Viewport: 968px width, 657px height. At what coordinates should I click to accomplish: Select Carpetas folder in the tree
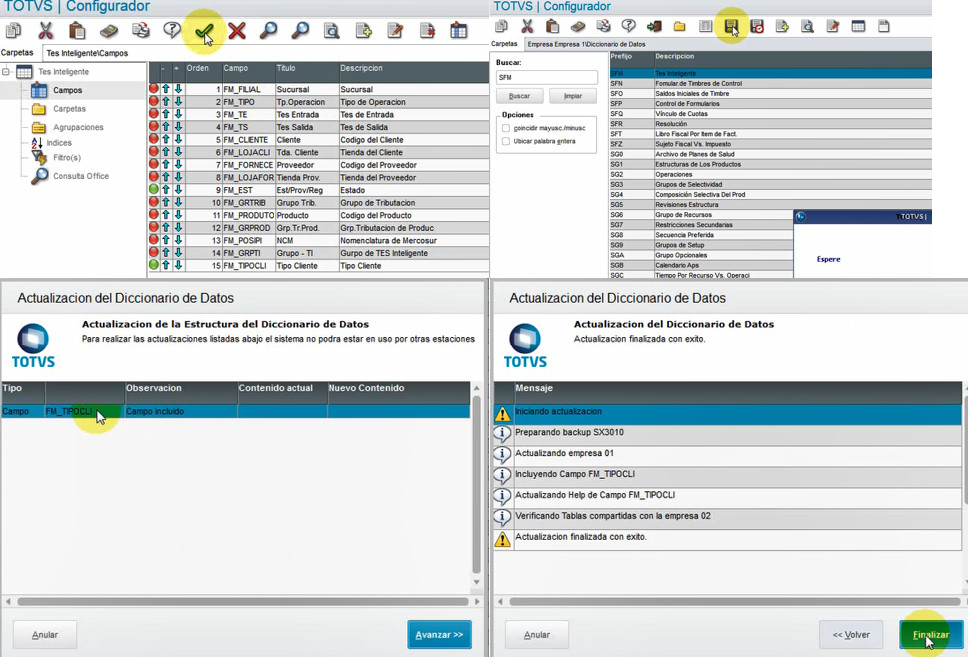69,109
